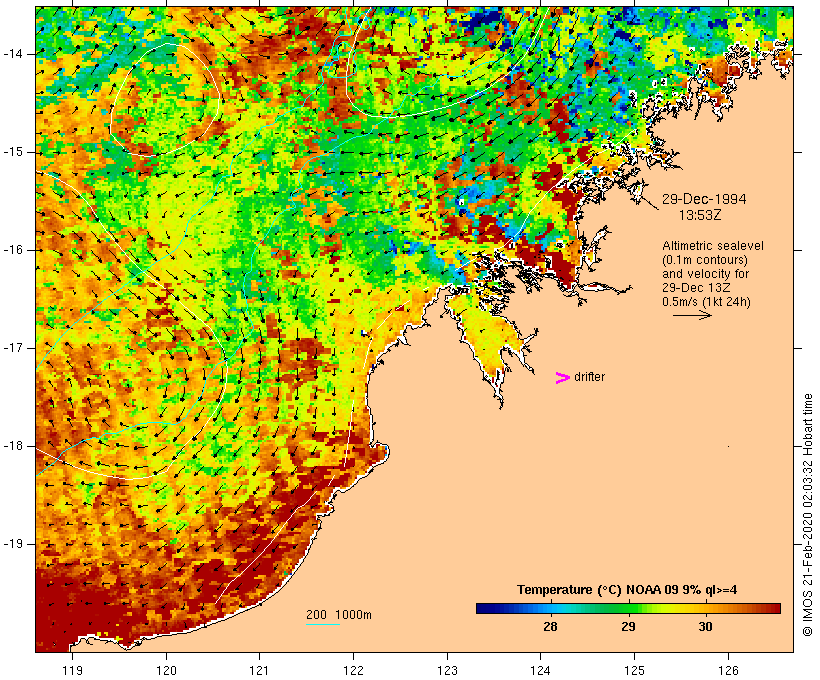Select the 30 tick label on colorbar
Screen dimensions: 820x680
pos(705,627)
